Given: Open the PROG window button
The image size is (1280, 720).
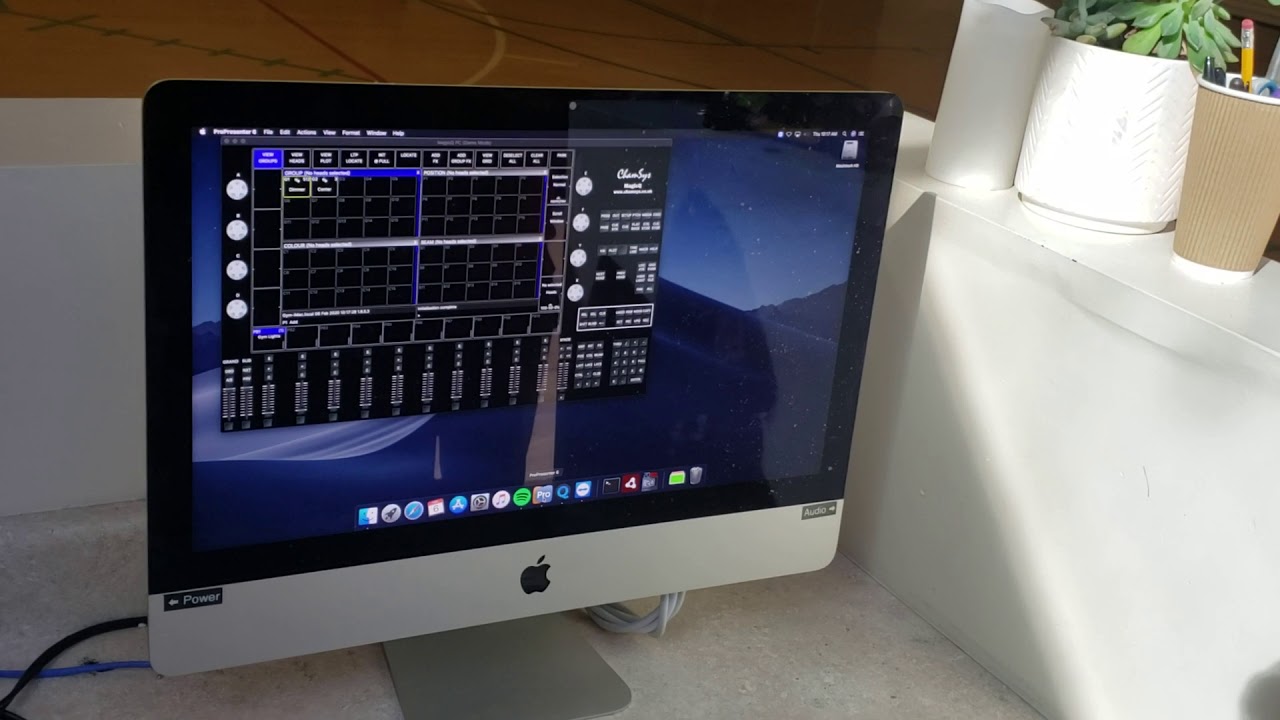Looking at the screenshot, I should 605,216.
